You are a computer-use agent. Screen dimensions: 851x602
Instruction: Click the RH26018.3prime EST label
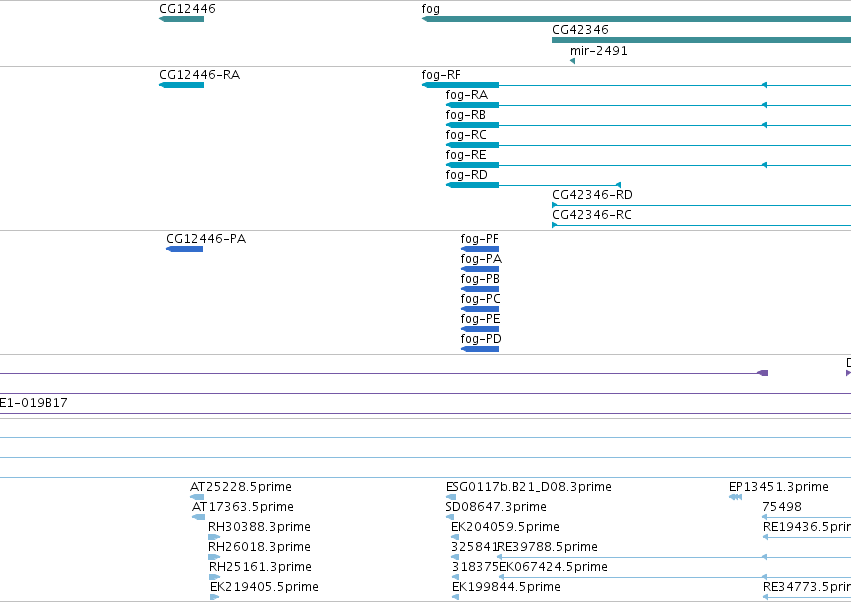[x=259, y=547]
